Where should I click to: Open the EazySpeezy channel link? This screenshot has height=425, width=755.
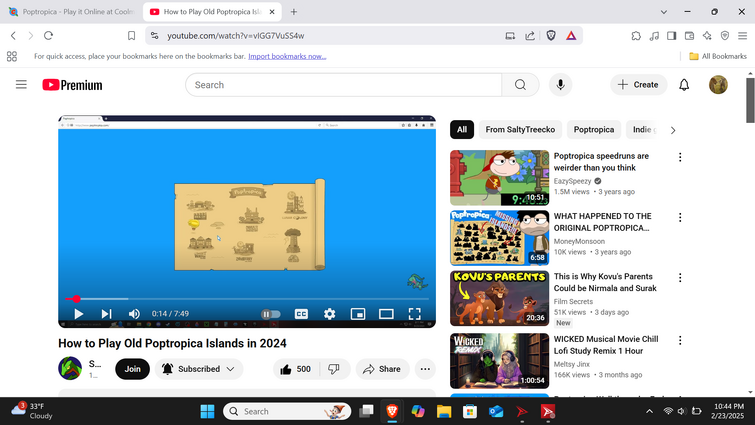572,181
